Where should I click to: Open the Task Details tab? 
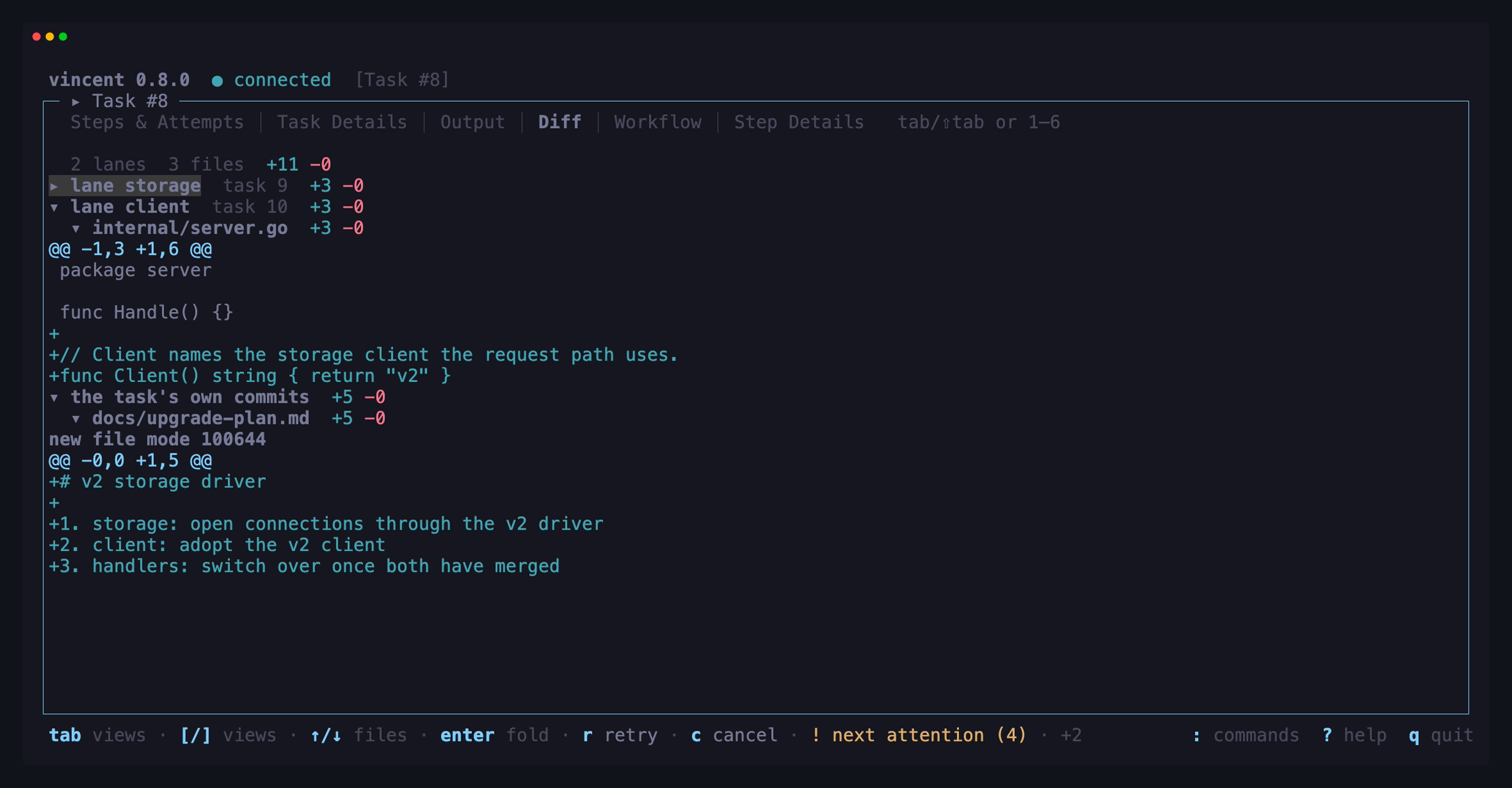point(342,122)
